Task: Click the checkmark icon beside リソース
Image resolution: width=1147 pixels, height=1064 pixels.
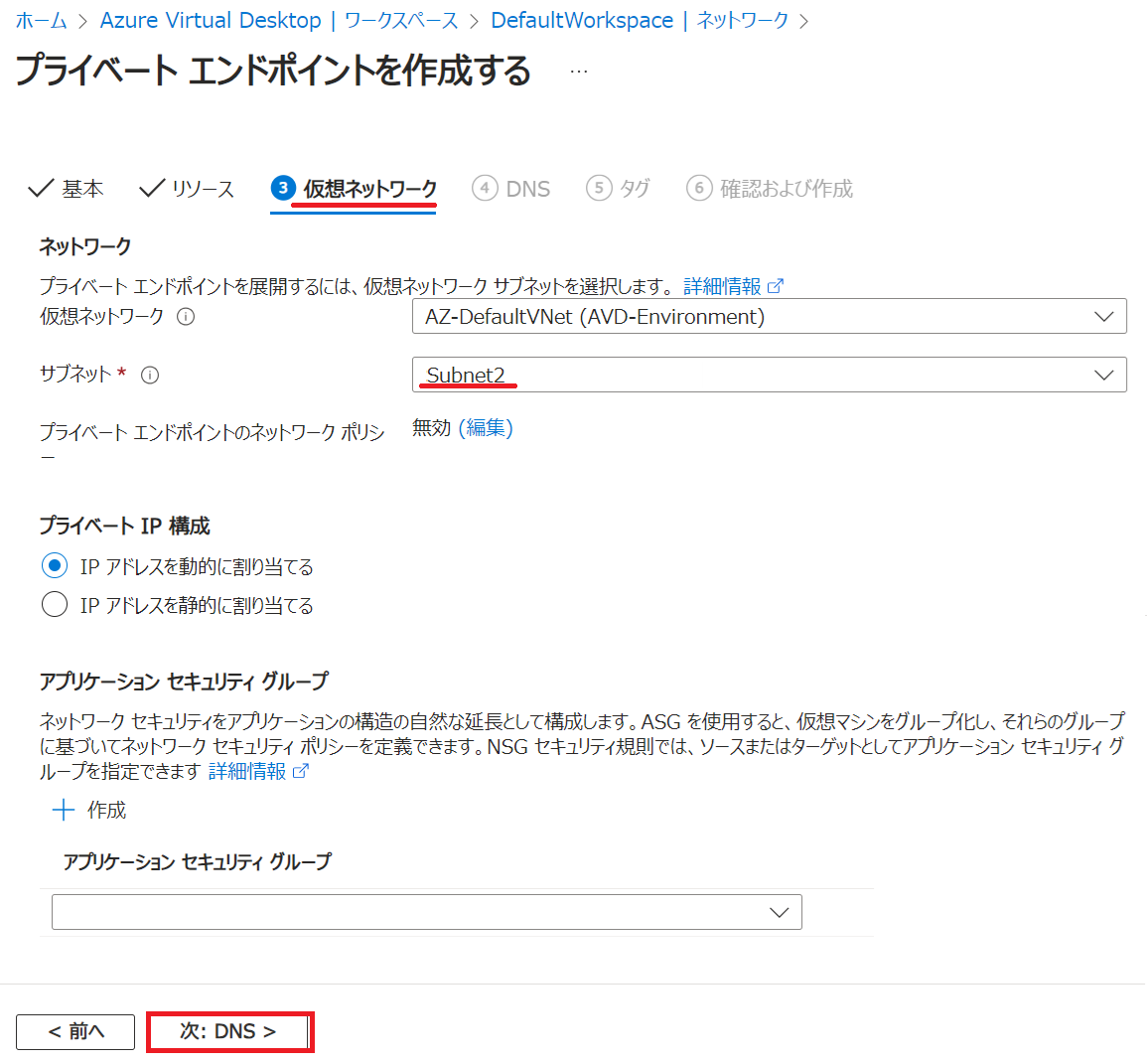Action: (x=151, y=188)
